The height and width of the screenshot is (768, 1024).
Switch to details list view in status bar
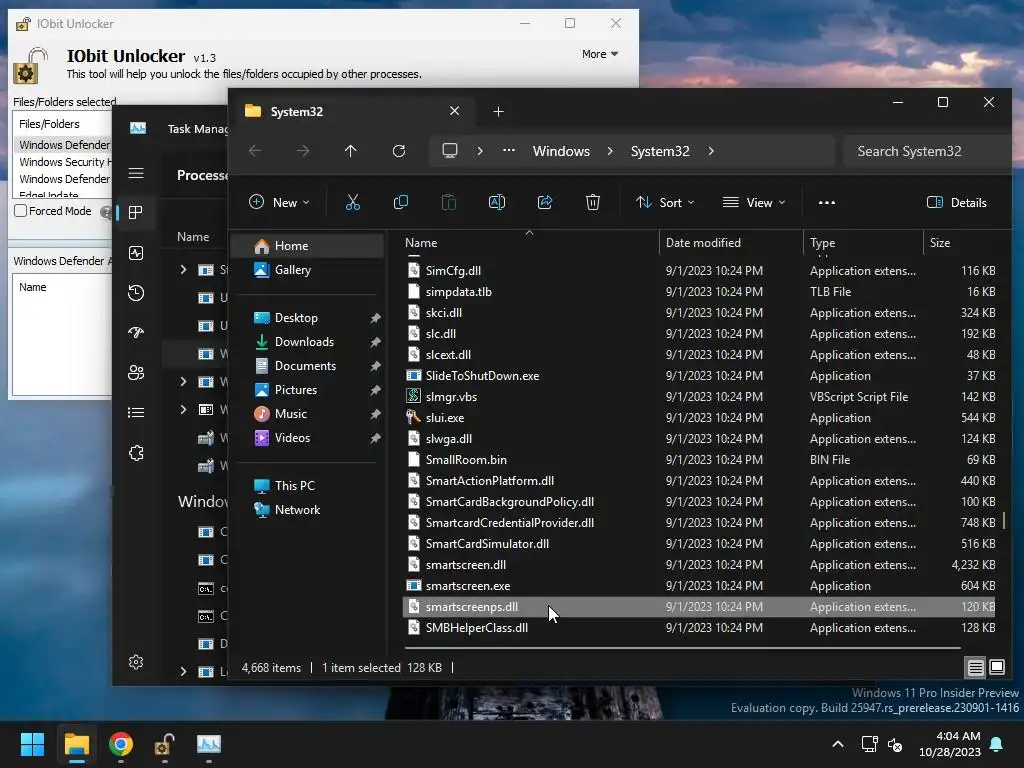(x=976, y=667)
